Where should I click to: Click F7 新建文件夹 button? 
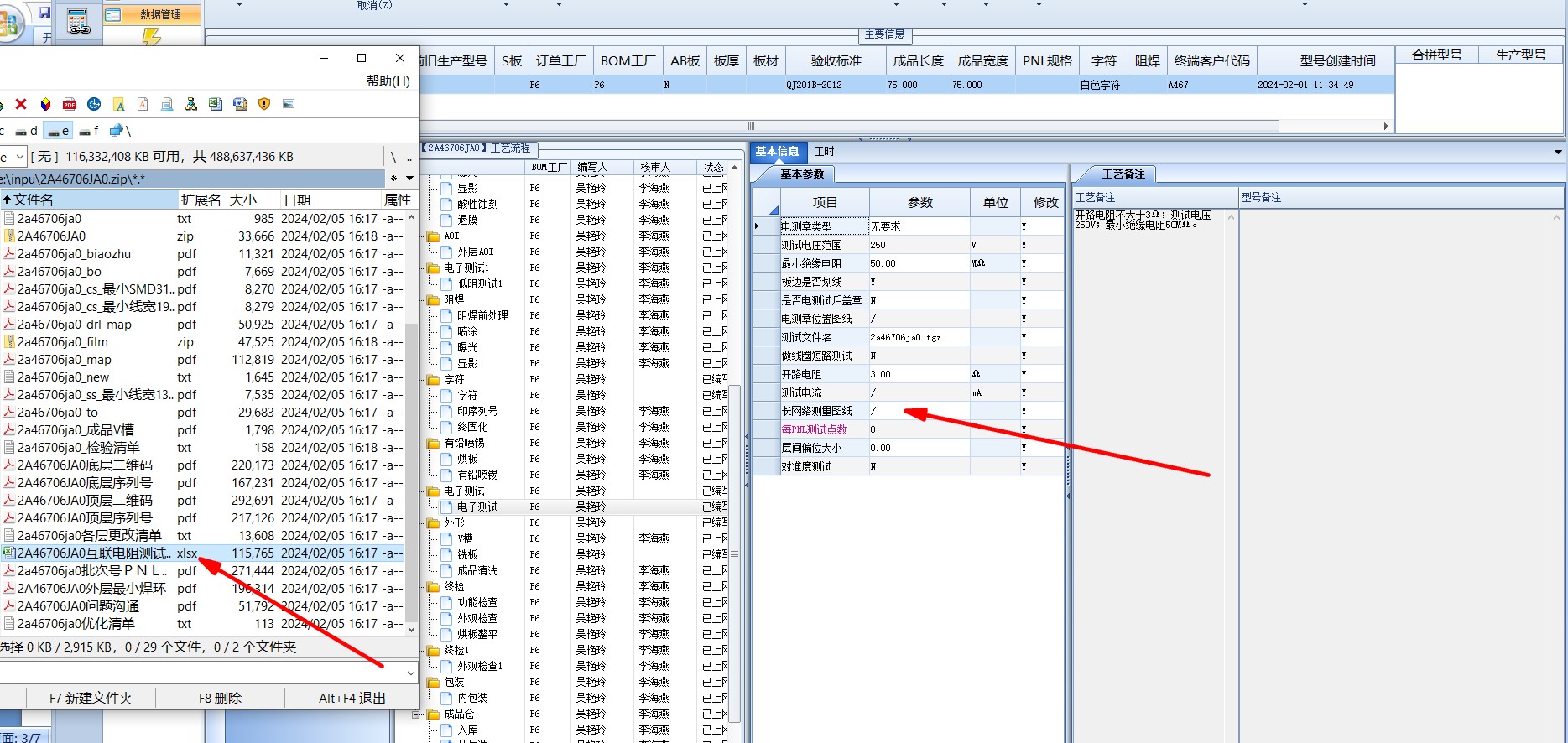pyautogui.click(x=91, y=699)
